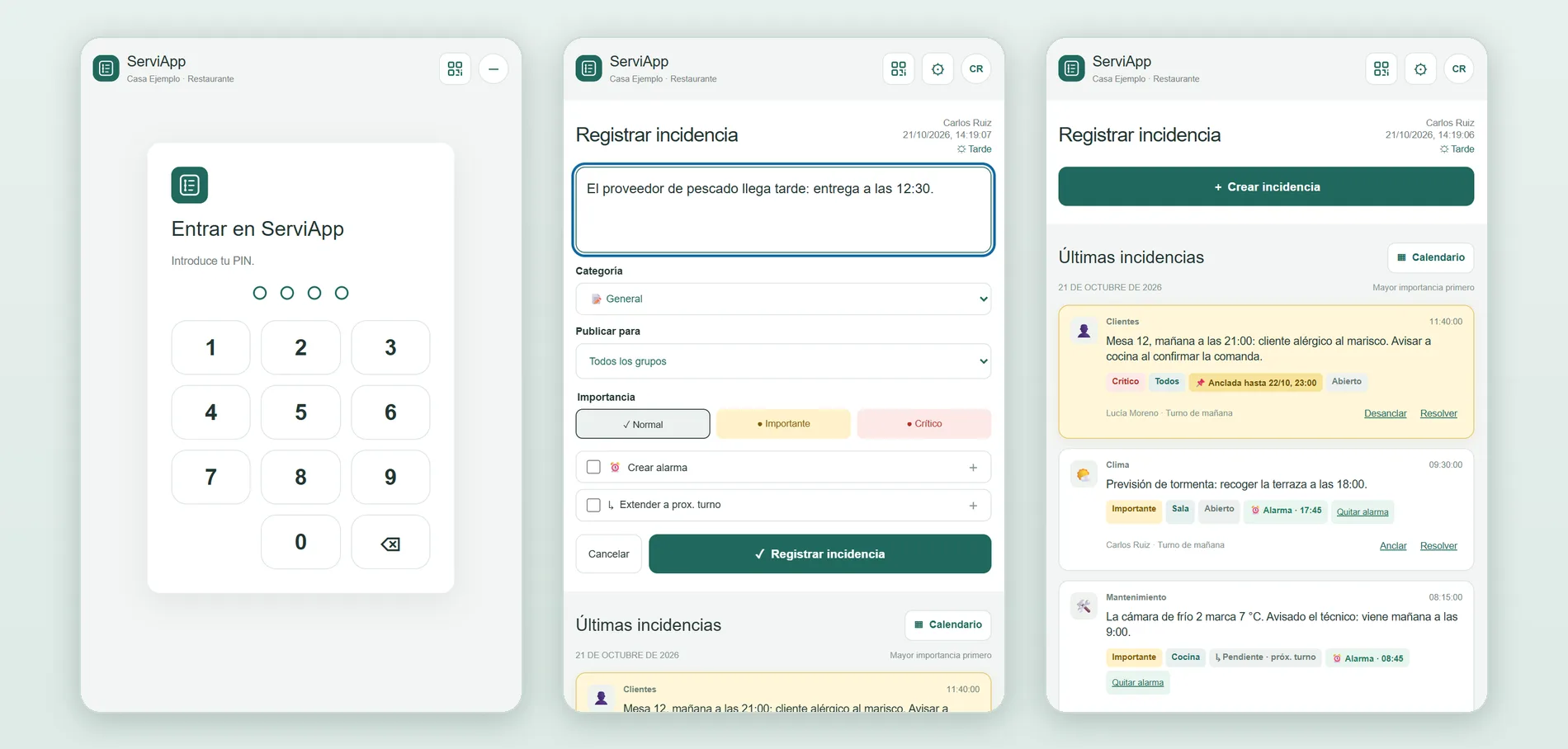
Task: Tap digit 9 on the PIN keypad
Action: (390, 477)
